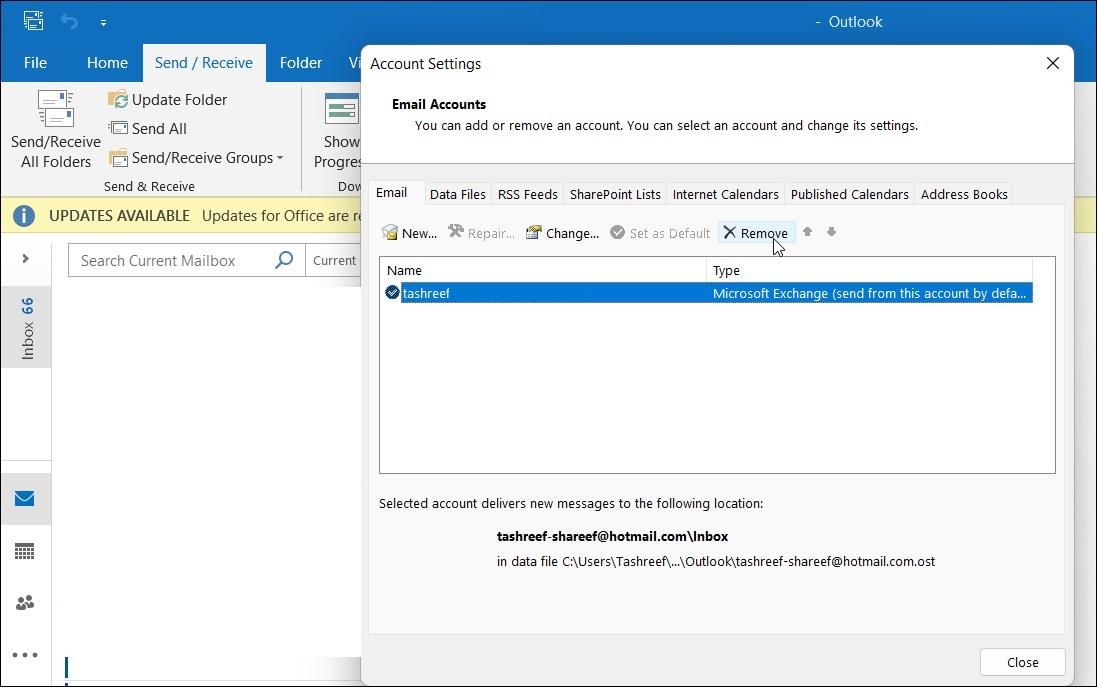1097x687 pixels.
Task: Click the Type column header
Action: [869, 270]
